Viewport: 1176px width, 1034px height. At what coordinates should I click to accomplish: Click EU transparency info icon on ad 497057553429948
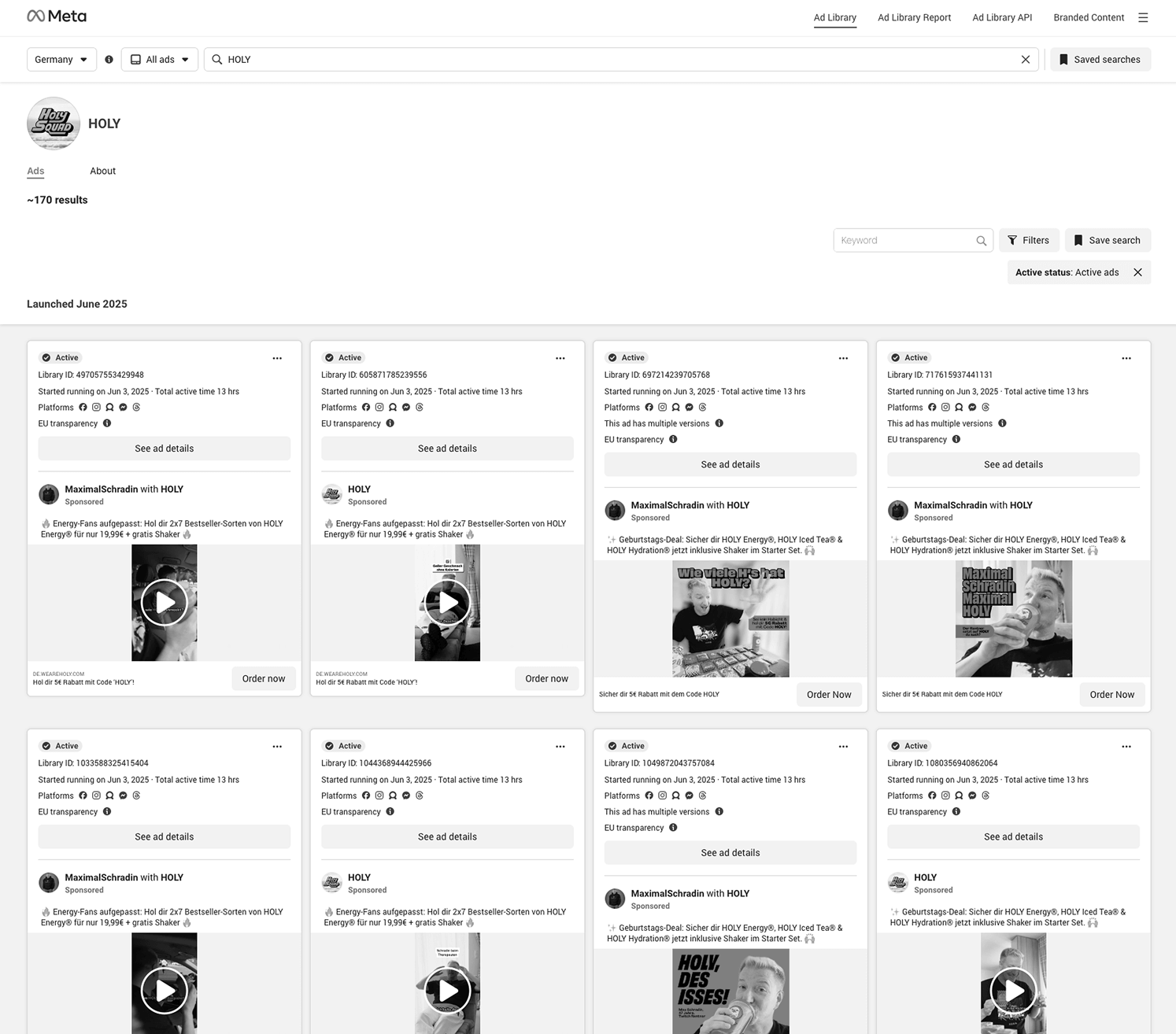click(x=107, y=423)
